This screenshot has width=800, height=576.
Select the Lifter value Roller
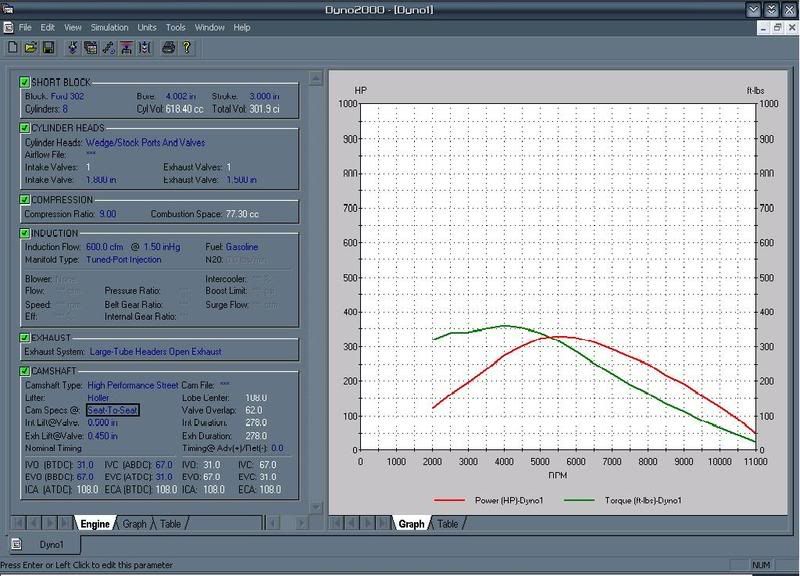pos(98,398)
